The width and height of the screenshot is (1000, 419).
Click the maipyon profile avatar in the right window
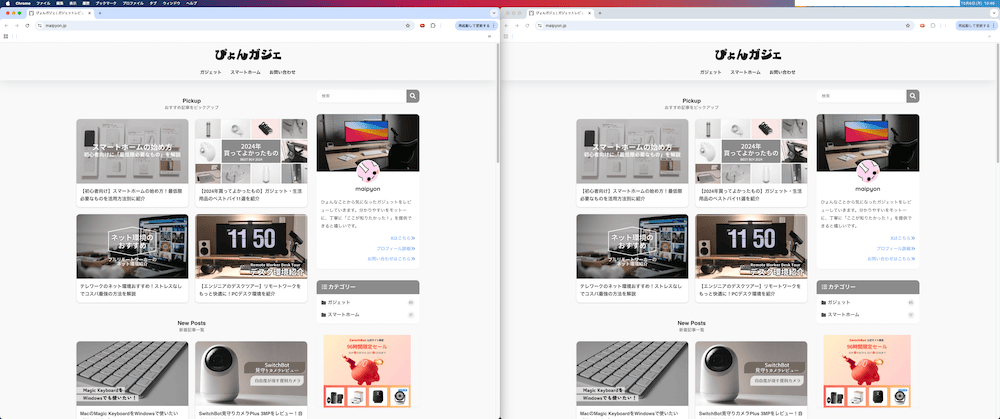point(867,168)
